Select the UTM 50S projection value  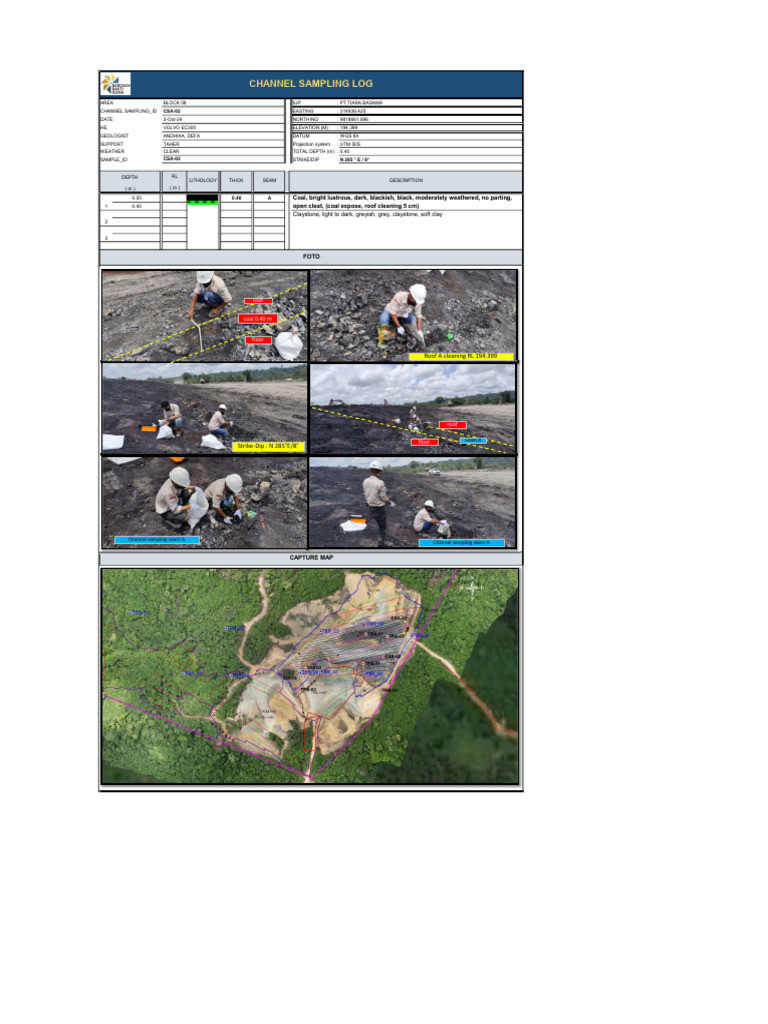(350, 144)
